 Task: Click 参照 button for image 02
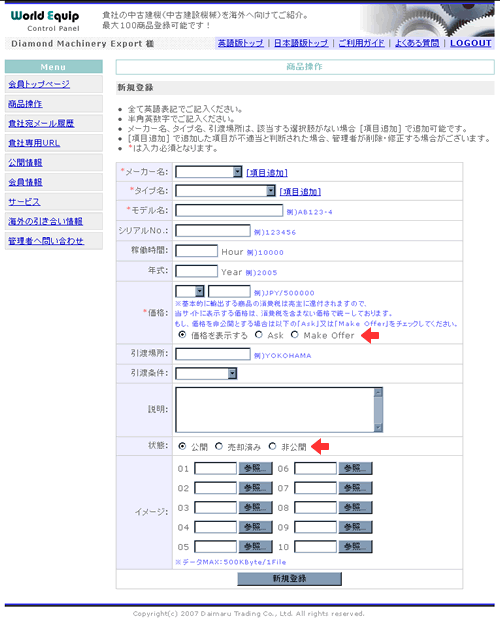(255, 488)
